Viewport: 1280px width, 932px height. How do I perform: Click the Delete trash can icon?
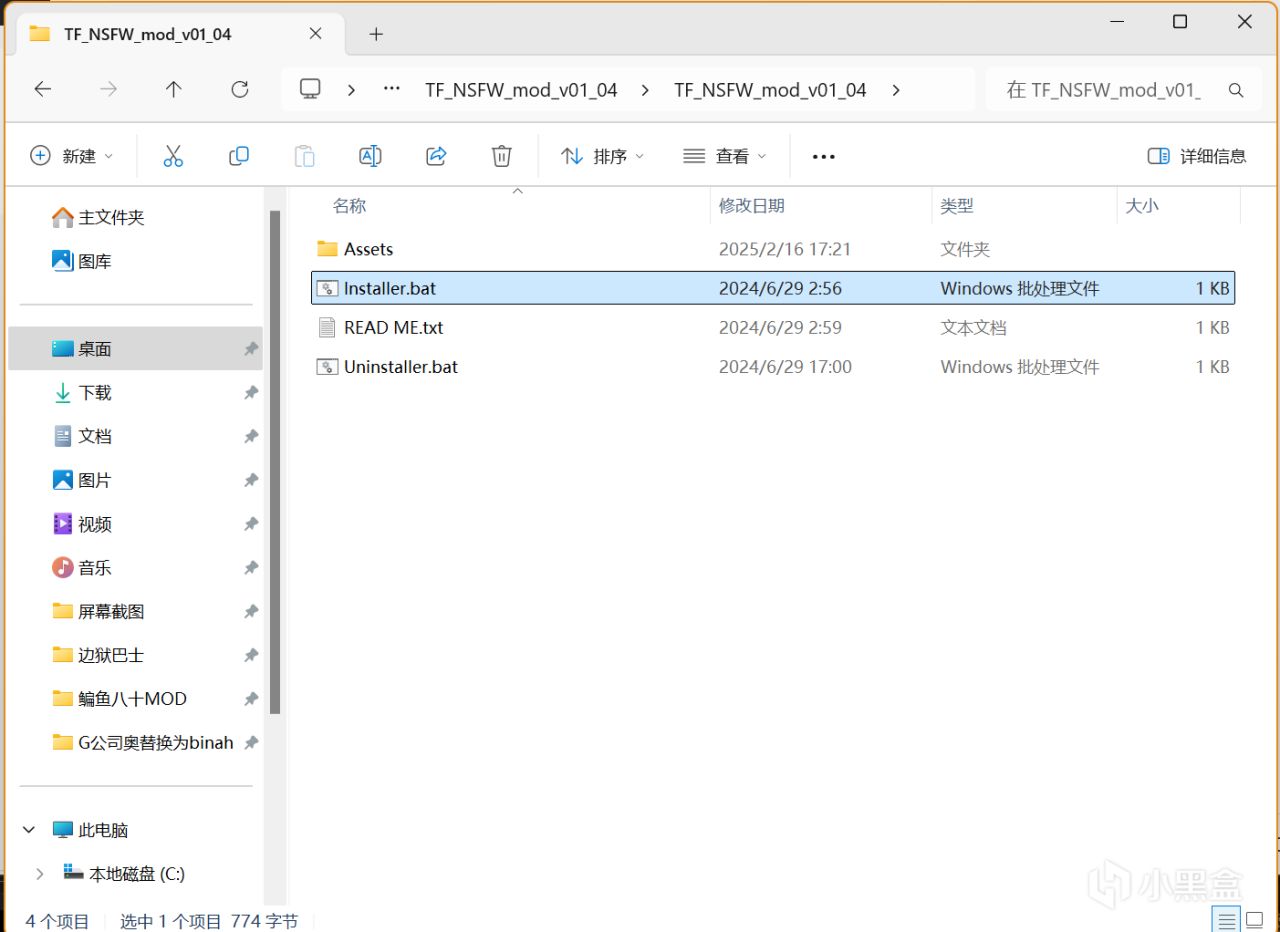click(x=502, y=156)
